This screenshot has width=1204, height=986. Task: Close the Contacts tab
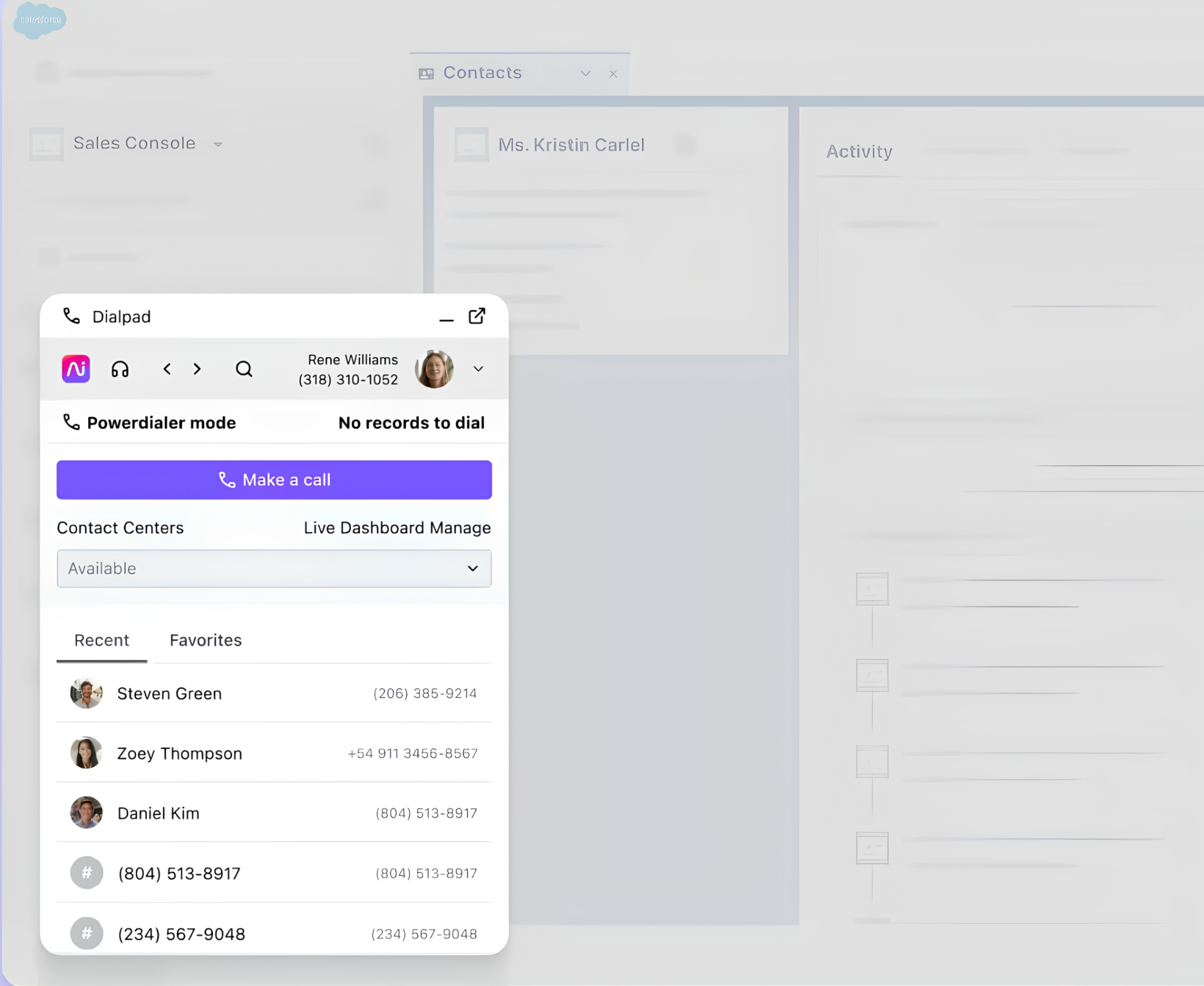coord(613,74)
